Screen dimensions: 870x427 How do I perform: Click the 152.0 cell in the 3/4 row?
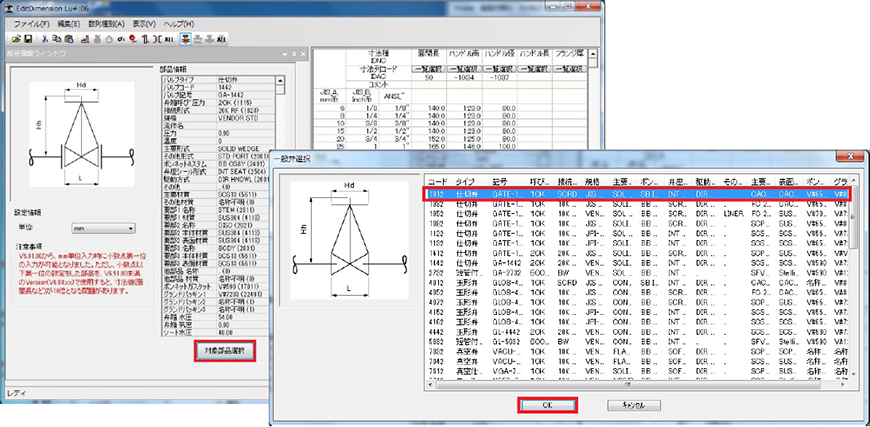(x=428, y=139)
